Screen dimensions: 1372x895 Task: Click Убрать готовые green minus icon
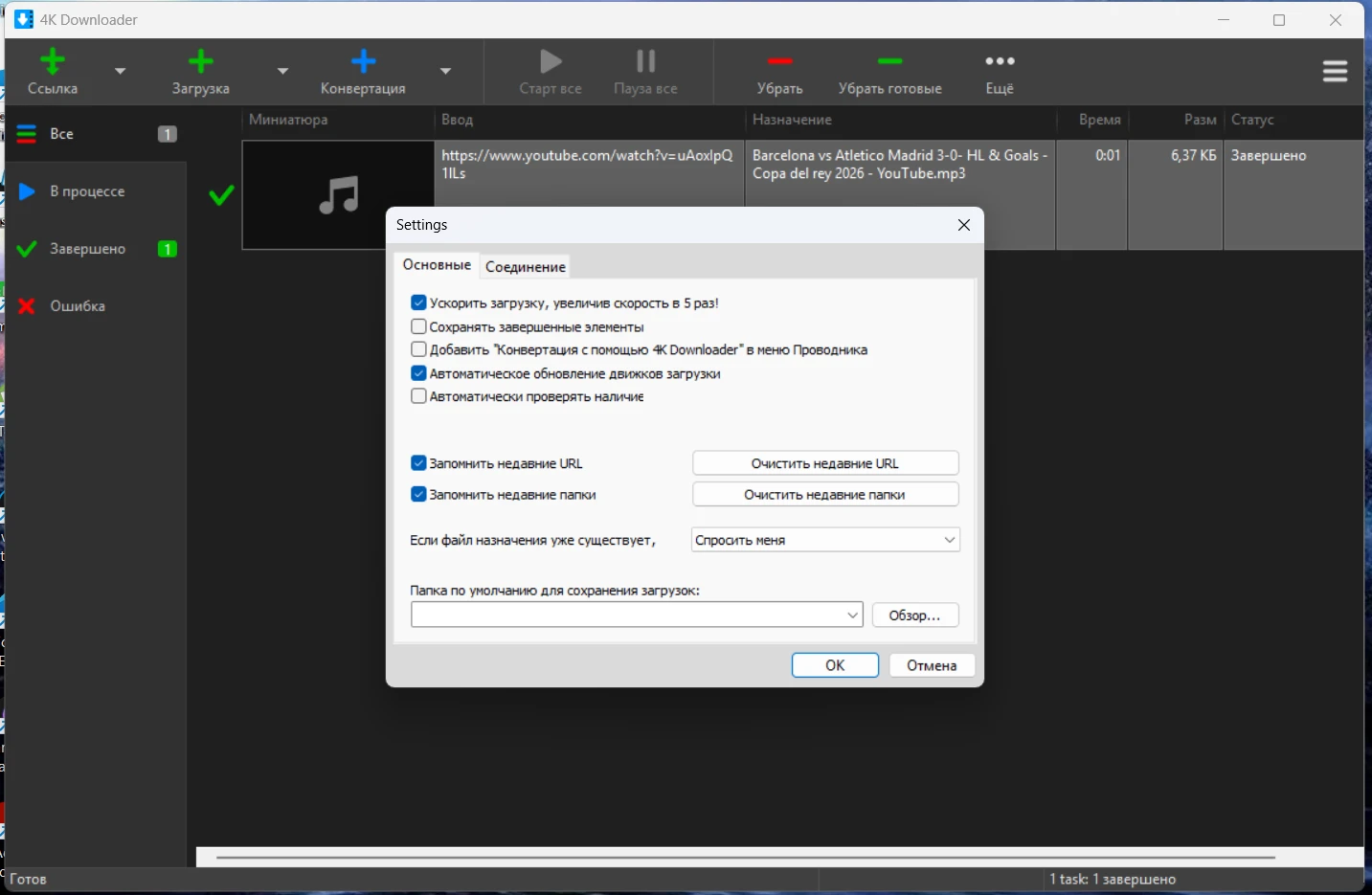point(889,62)
